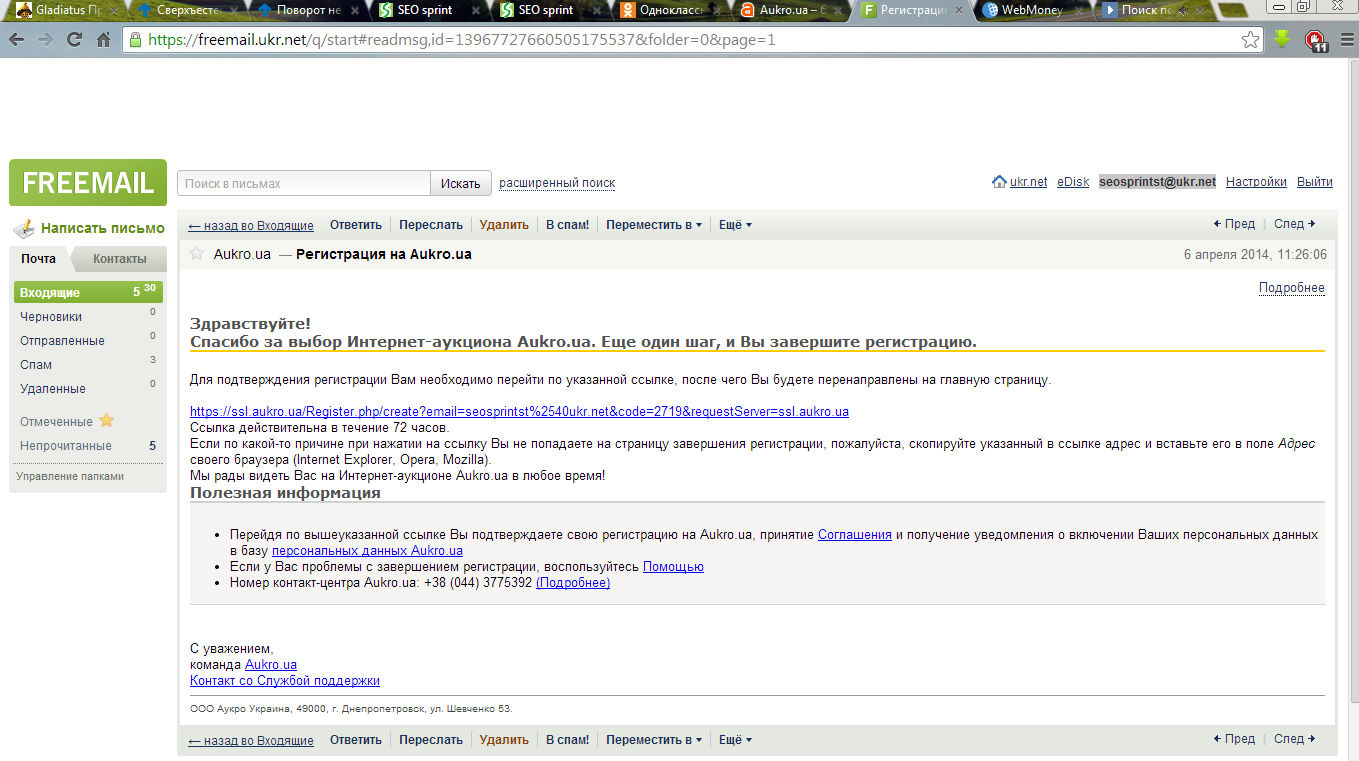Open Aukro.ua link in signature
This screenshot has height=761, width=1359.
point(271,664)
